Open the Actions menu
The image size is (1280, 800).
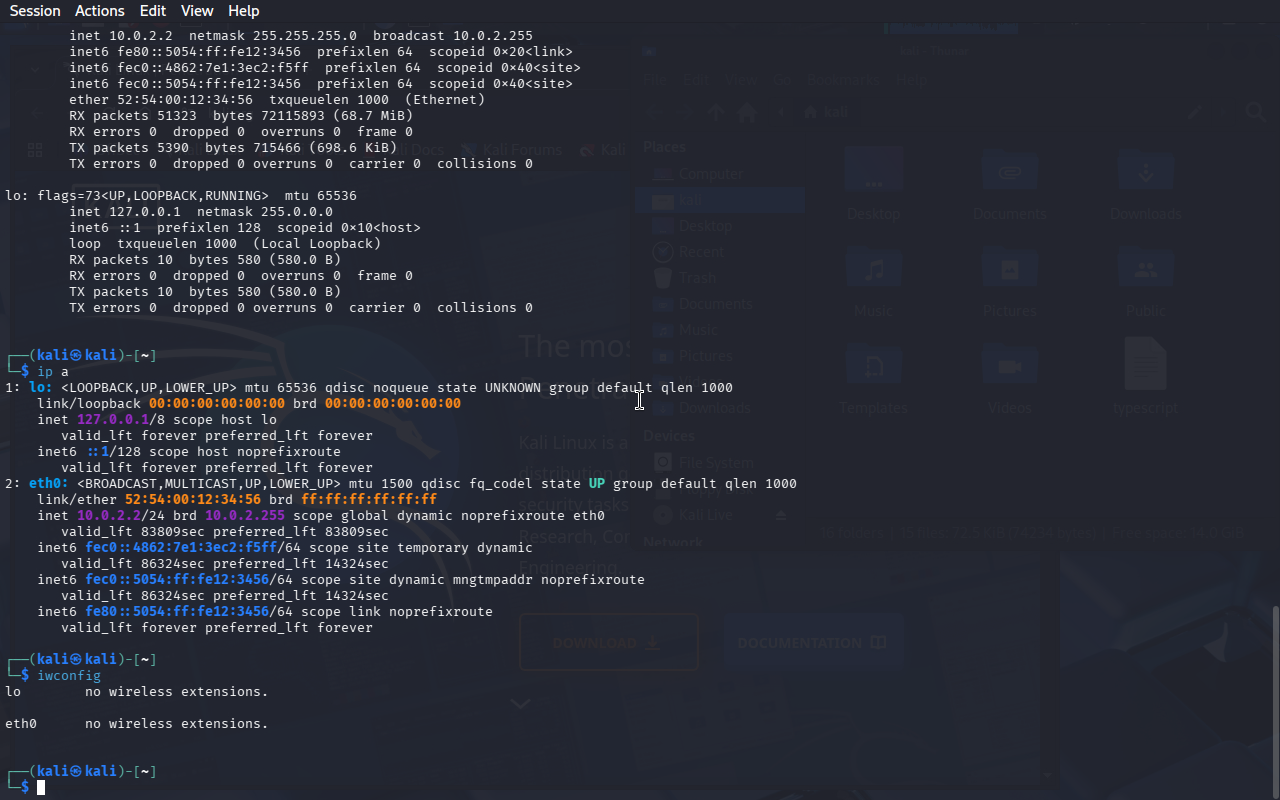pos(100,11)
